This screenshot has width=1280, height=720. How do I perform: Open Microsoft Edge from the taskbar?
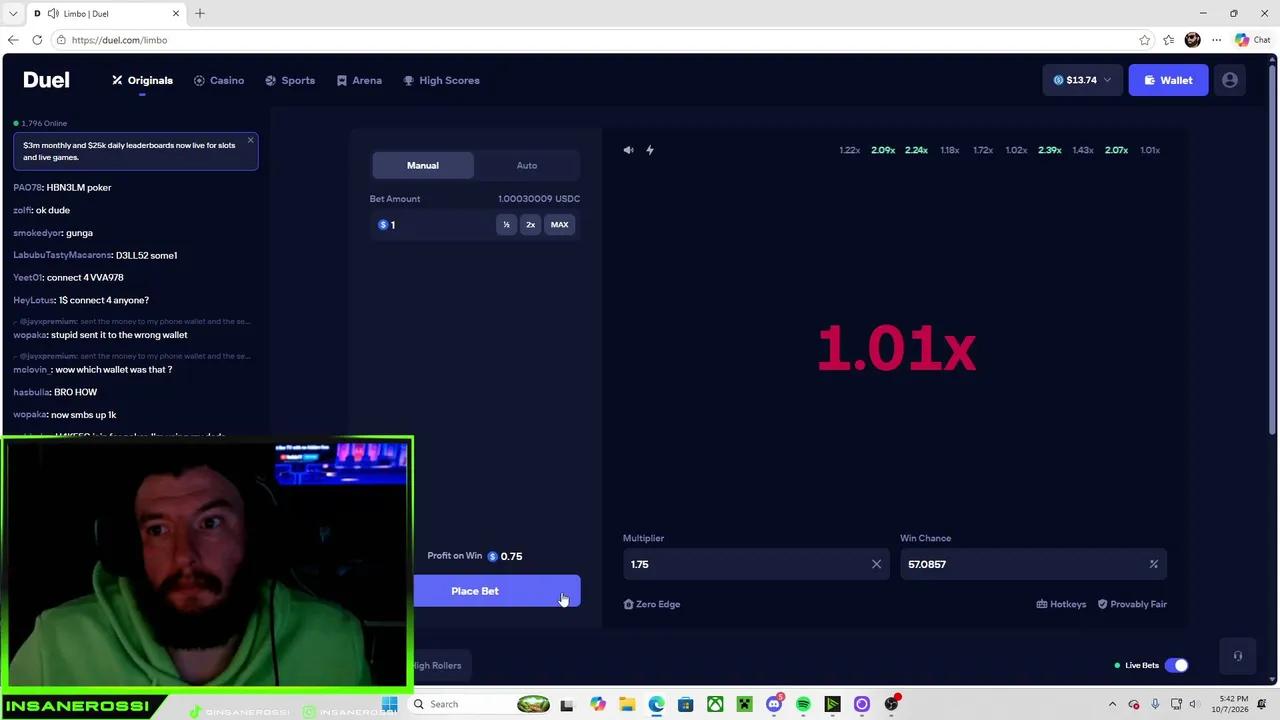(x=656, y=704)
